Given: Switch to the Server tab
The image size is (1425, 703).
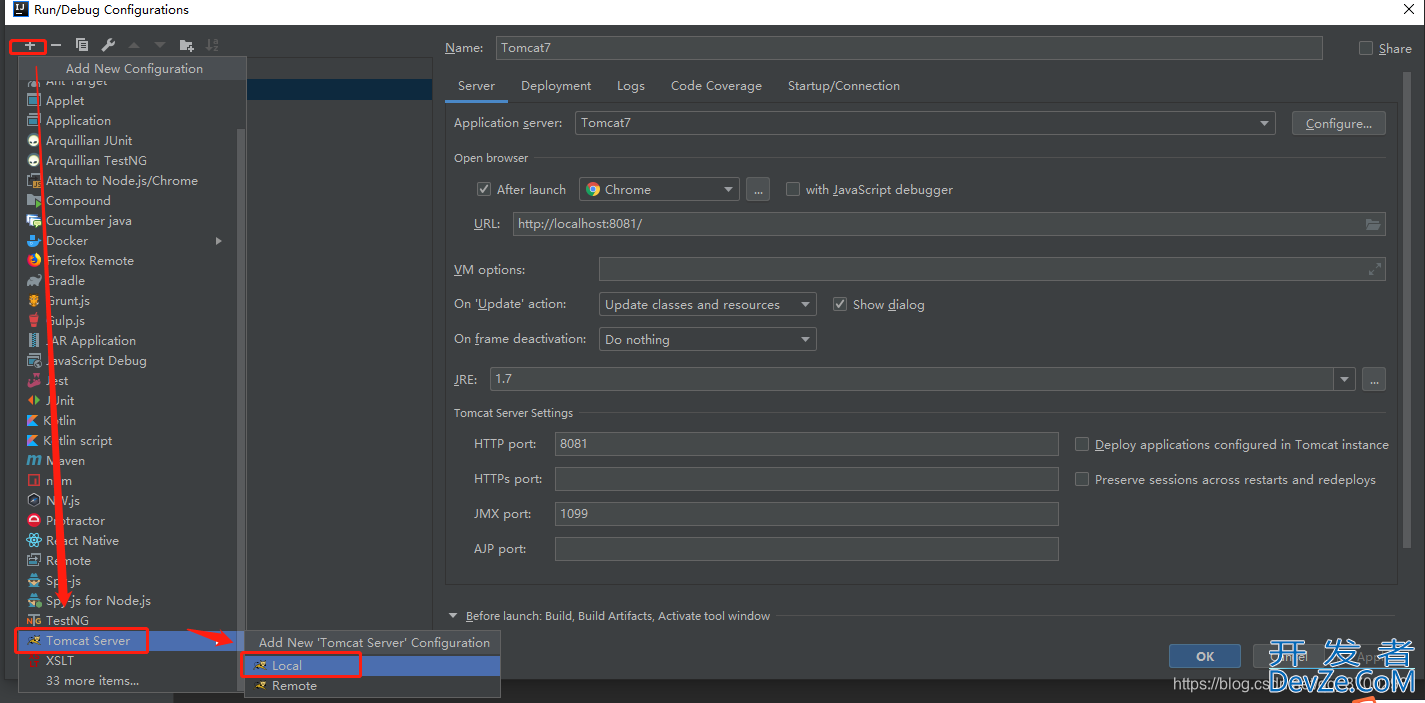Looking at the screenshot, I should (476, 86).
